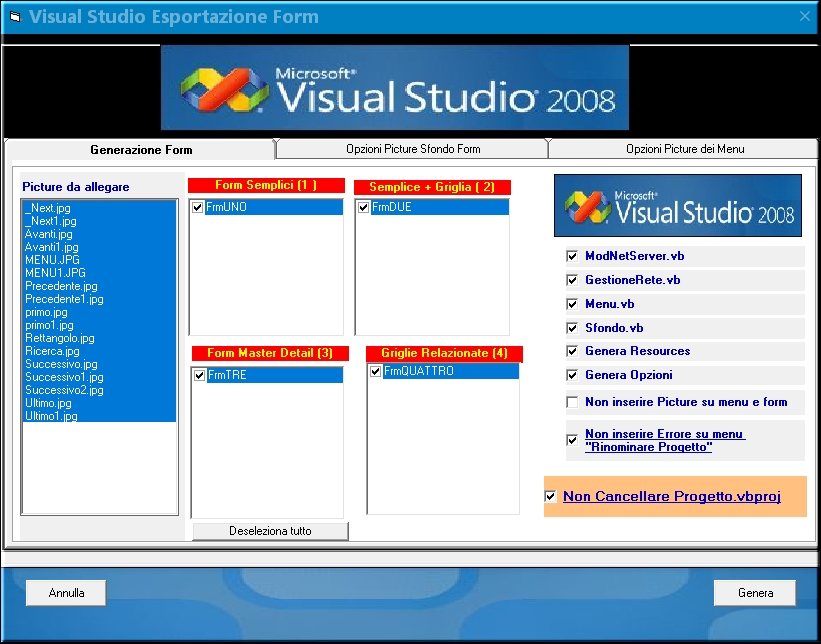The height and width of the screenshot is (644, 821).
Task: Click the large Visual Studio 2008 banner
Action: pyautogui.click(x=395, y=87)
